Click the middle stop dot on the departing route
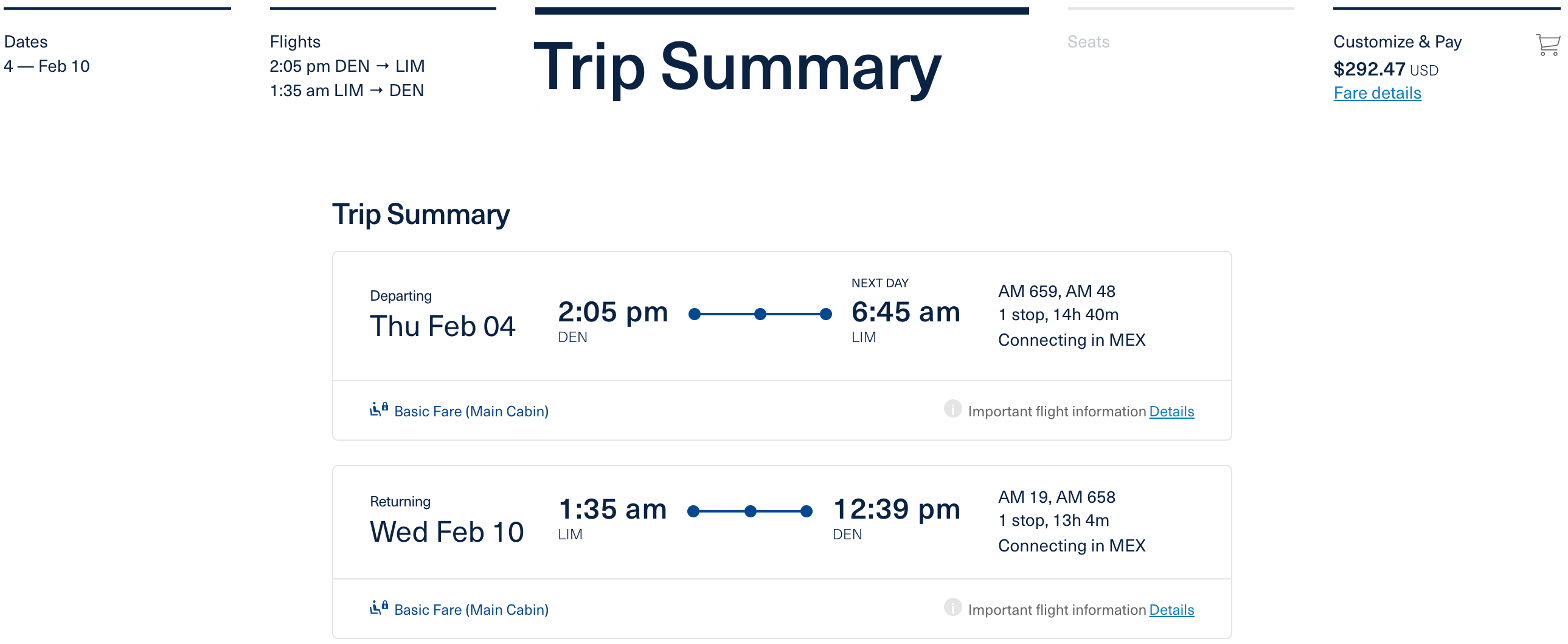Viewport: 1568px width, 644px height. tap(760, 314)
